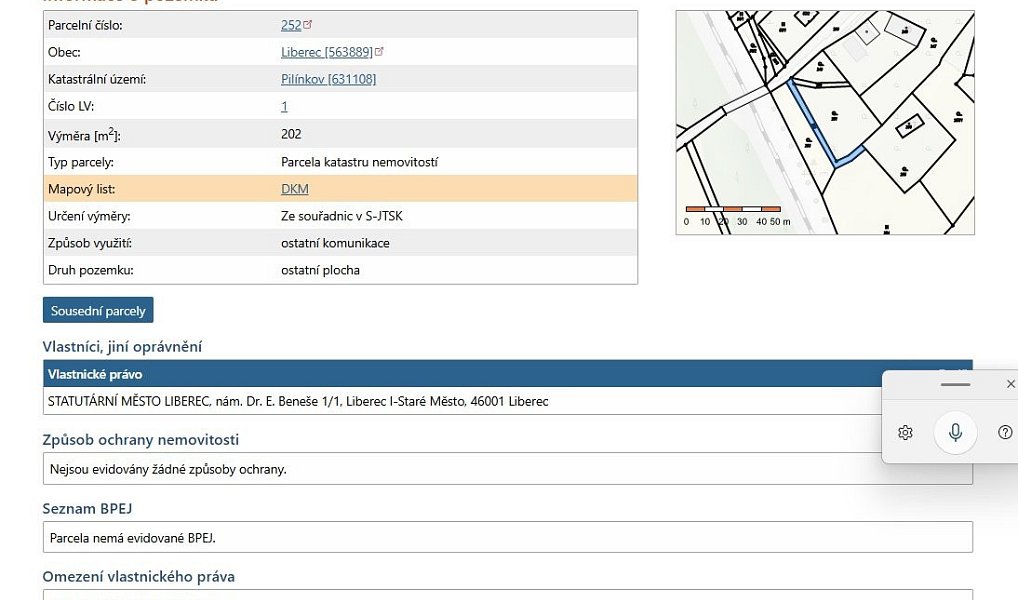
Task: Click the Katastrální území label
Action: pos(97,79)
